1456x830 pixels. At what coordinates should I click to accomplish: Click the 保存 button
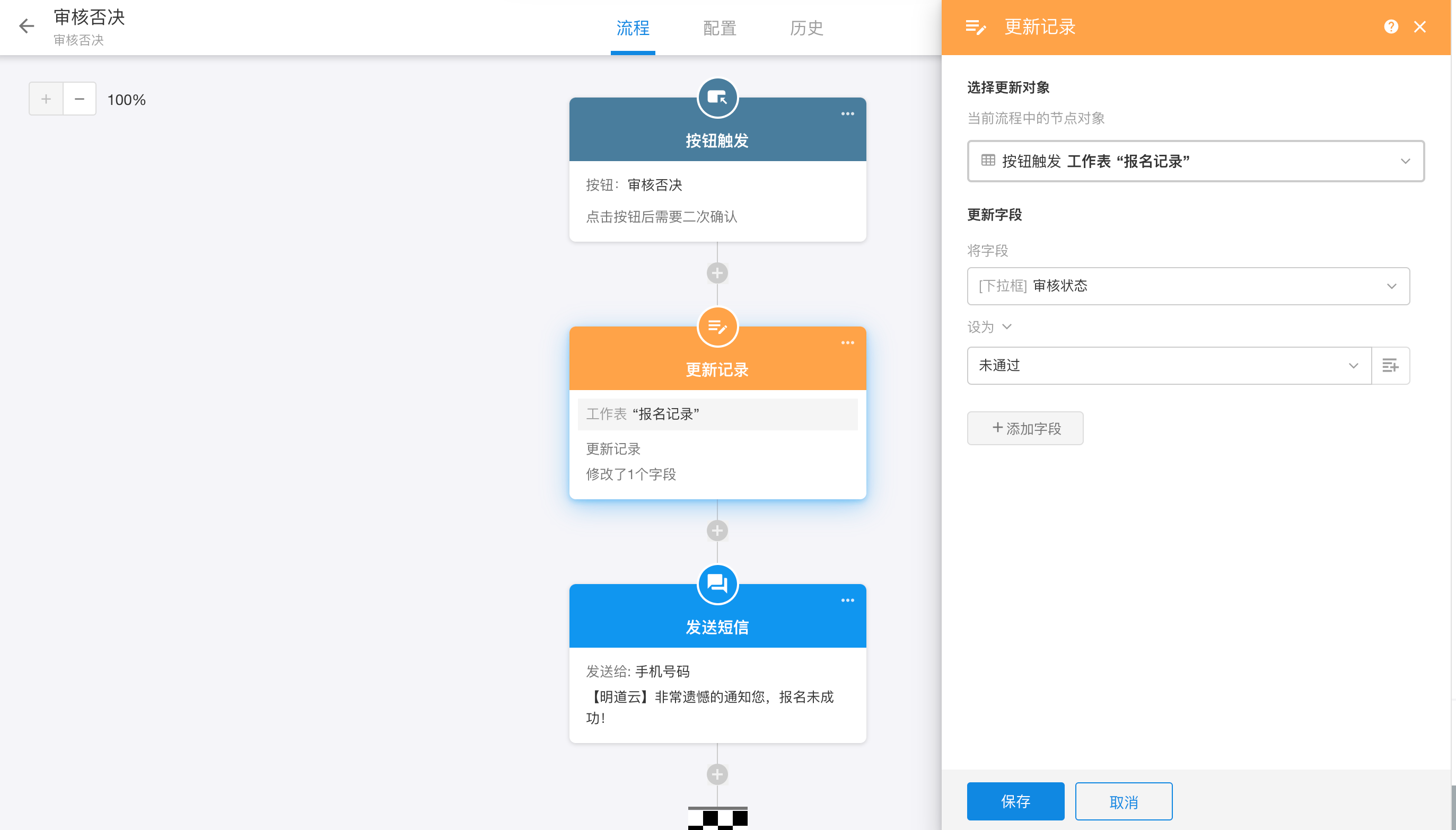[x=1015, y=801]
